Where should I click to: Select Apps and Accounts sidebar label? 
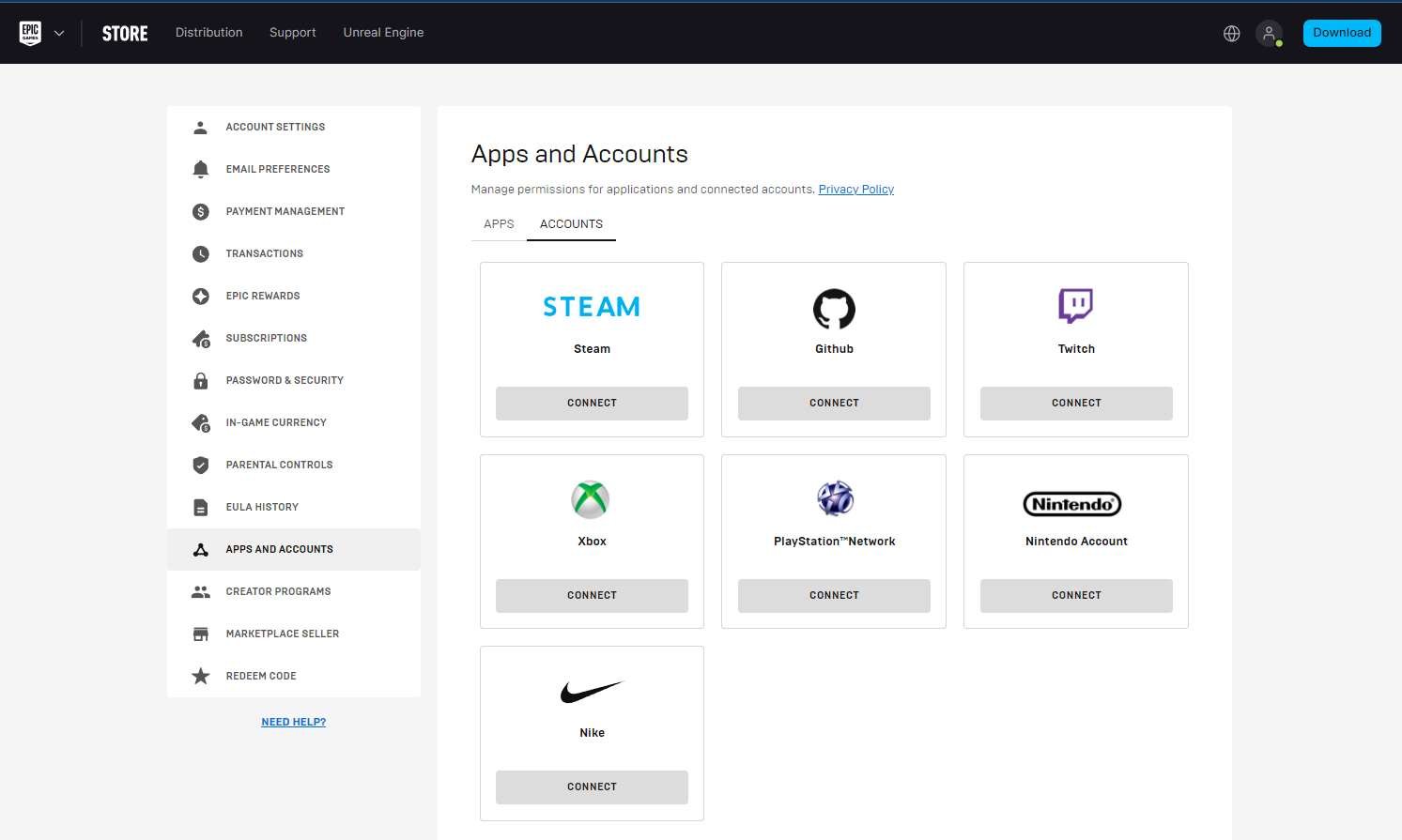click(x=280, y=549)
